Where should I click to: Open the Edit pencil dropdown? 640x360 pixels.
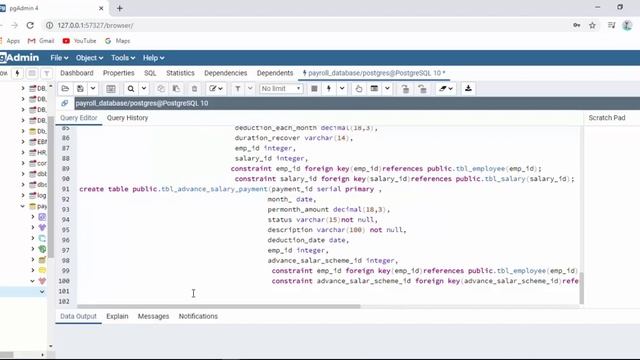(x=216, y=89)
